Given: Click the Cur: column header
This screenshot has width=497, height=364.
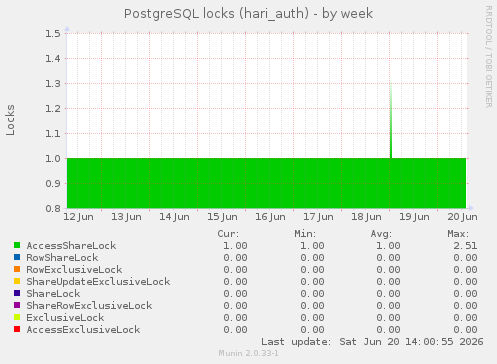Looking at the screenshot, I should pos(228,234).
